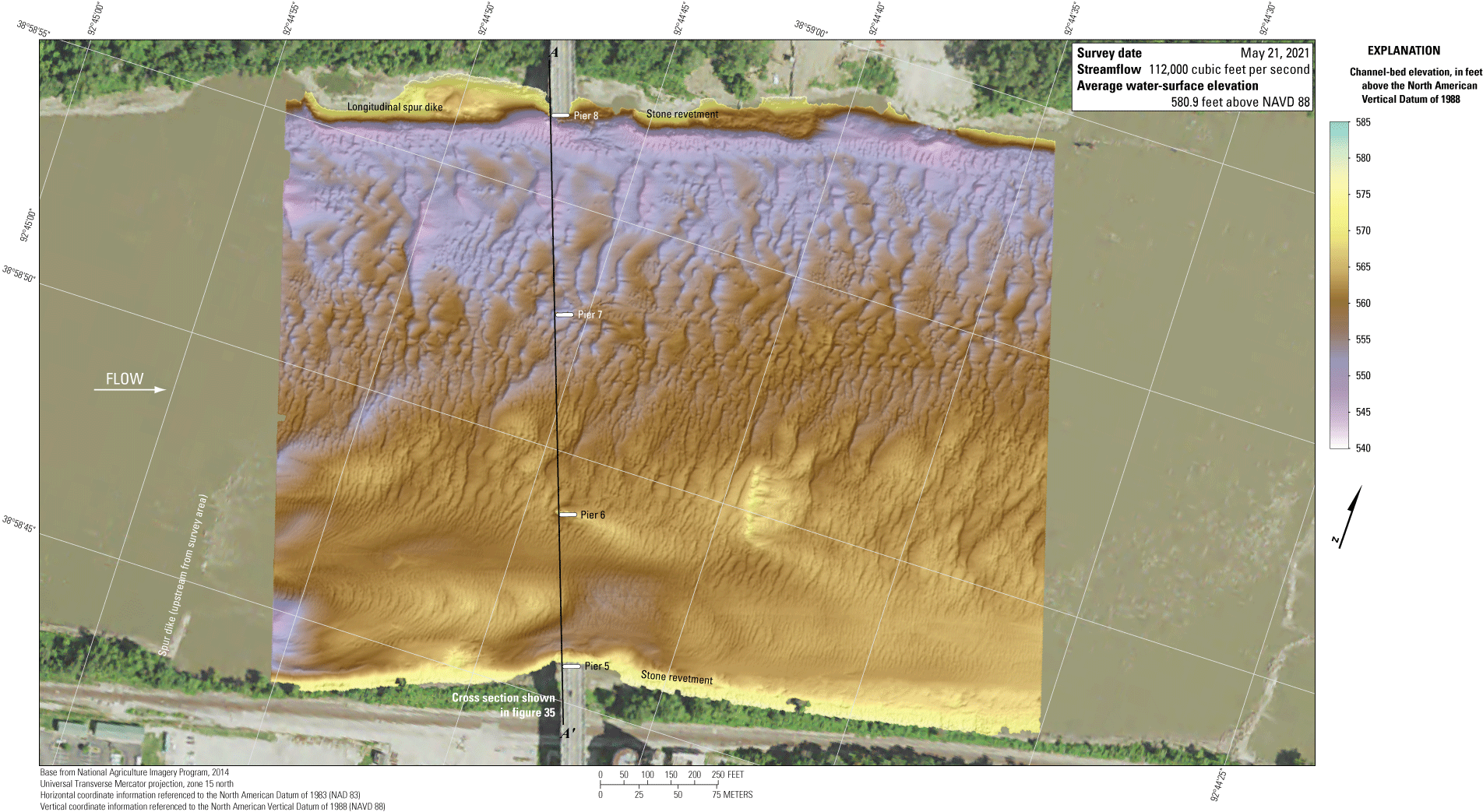Click the 38°58'50" latitude label
The width and height of the screenshot is (1483, 812).
[x=19, y=274]
